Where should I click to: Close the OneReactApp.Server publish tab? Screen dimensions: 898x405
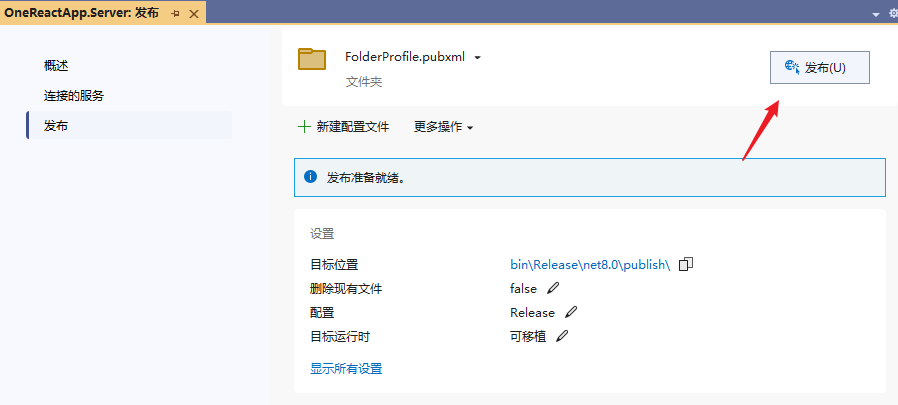[194, 14]
